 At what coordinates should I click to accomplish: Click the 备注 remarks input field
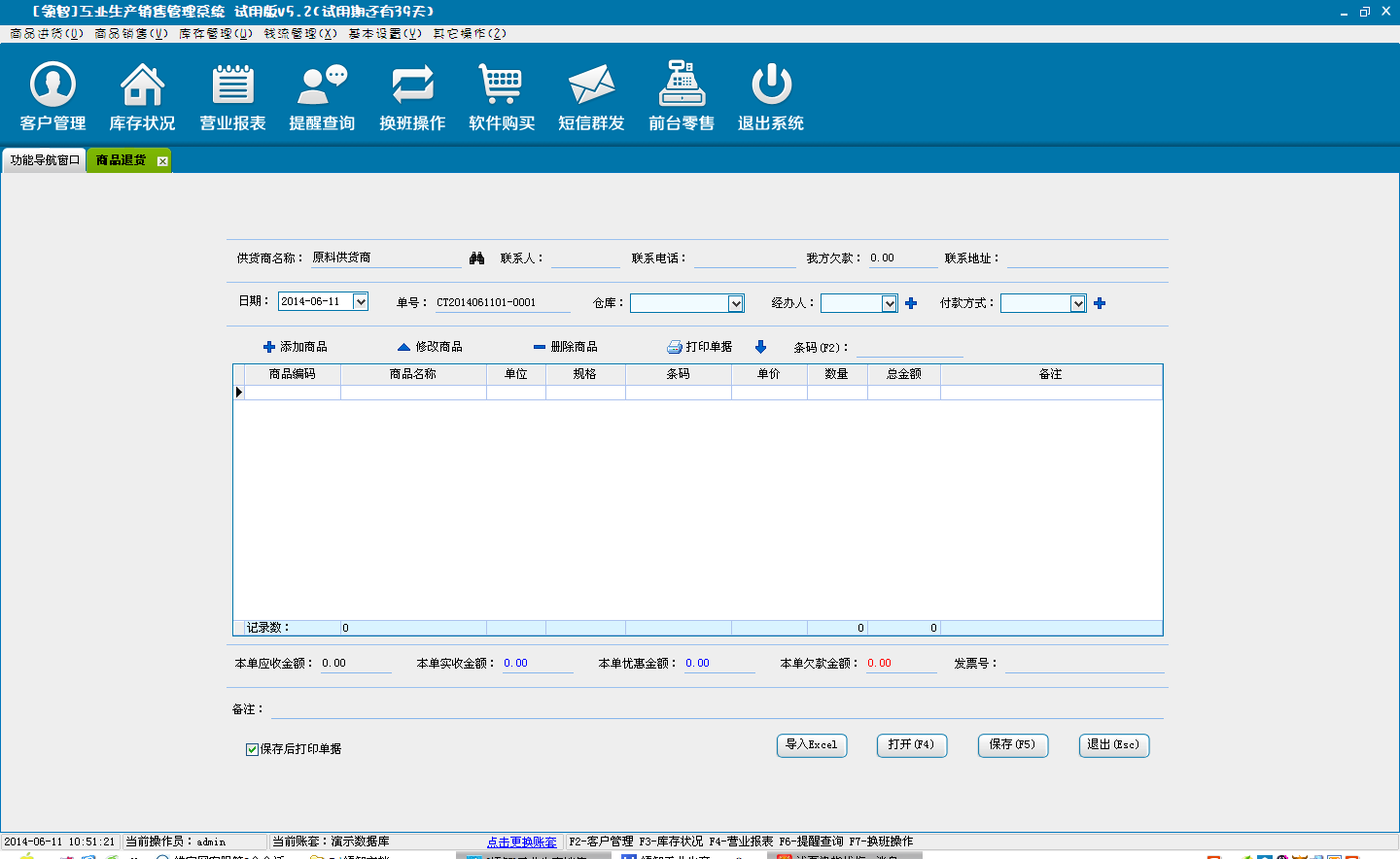tap(716, 709)
